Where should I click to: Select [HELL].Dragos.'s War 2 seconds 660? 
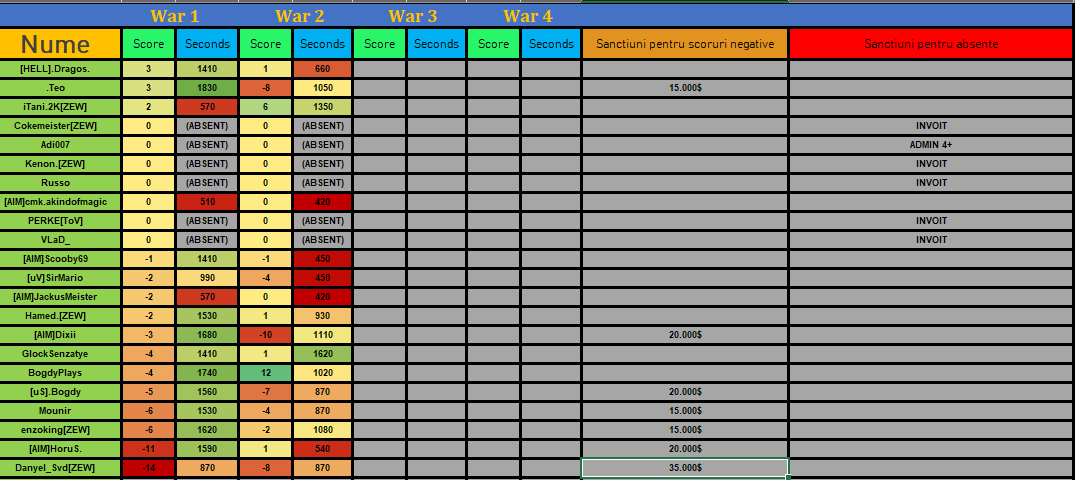point(322,69)
